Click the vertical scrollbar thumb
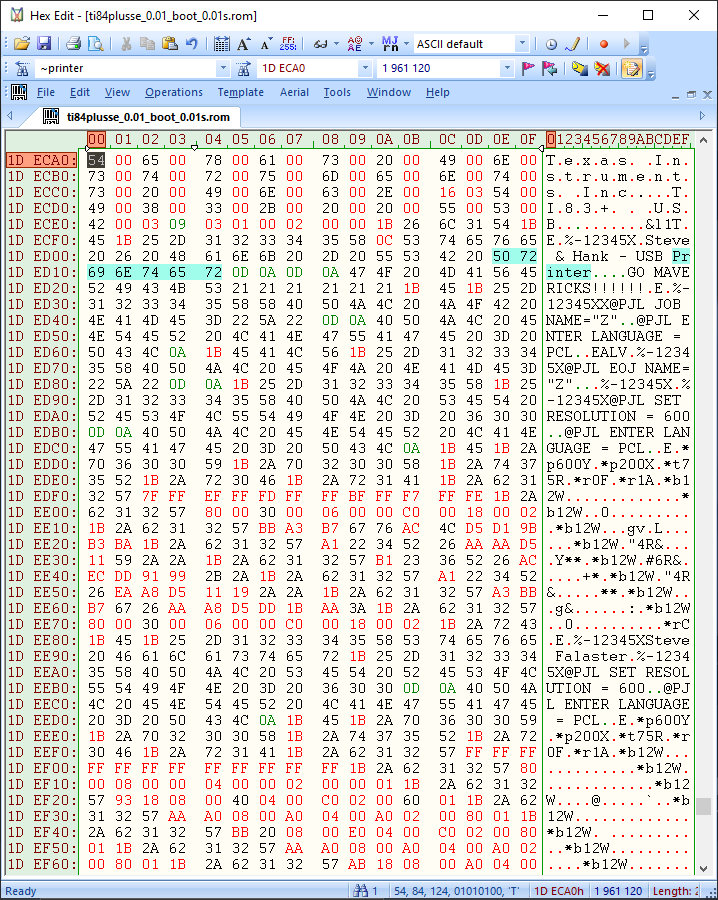Screen dimensions: 718x900 click(704, 806)
